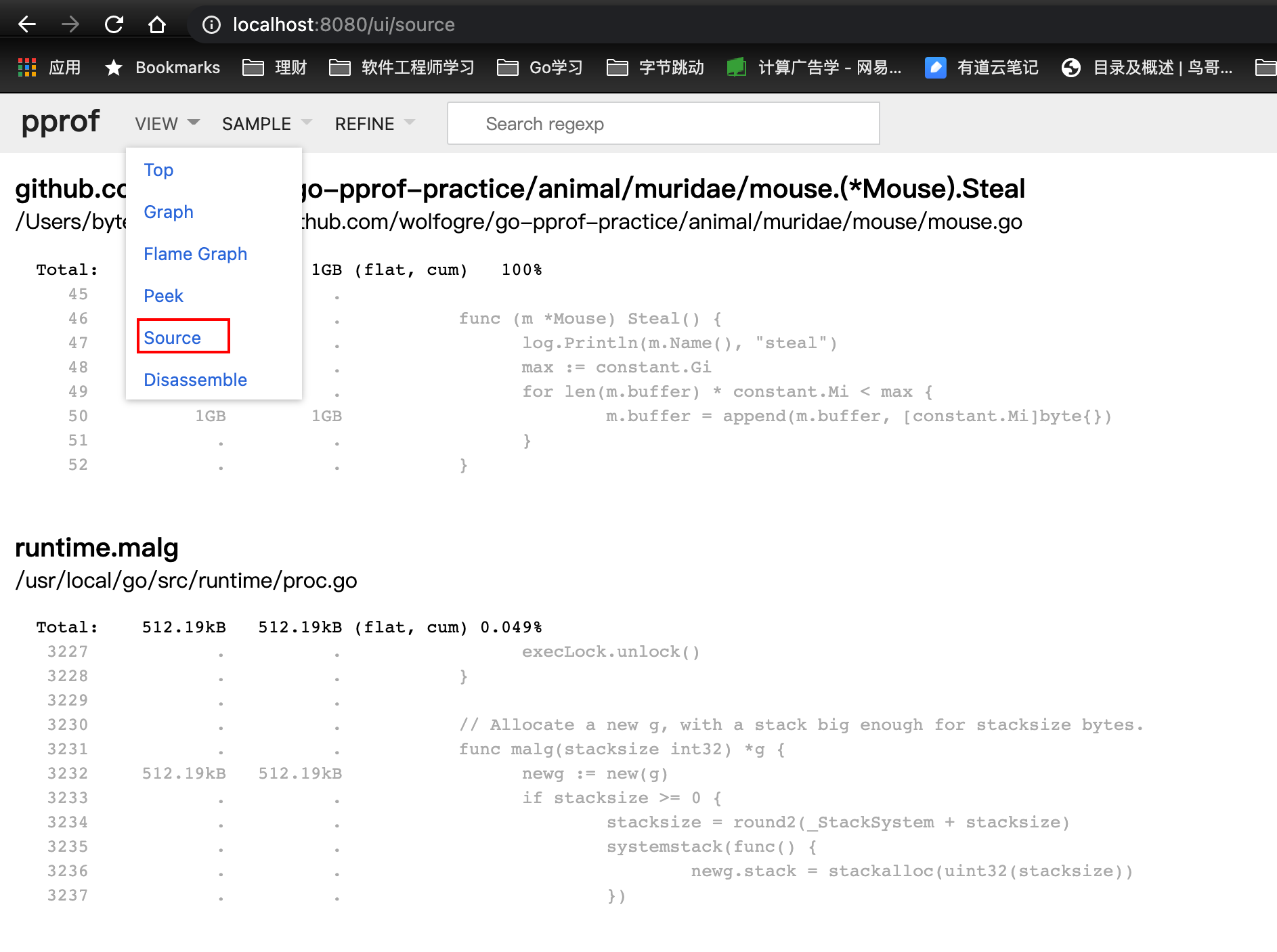Click the Search regexp input field

pyautogui.click(x=663, y=124)
